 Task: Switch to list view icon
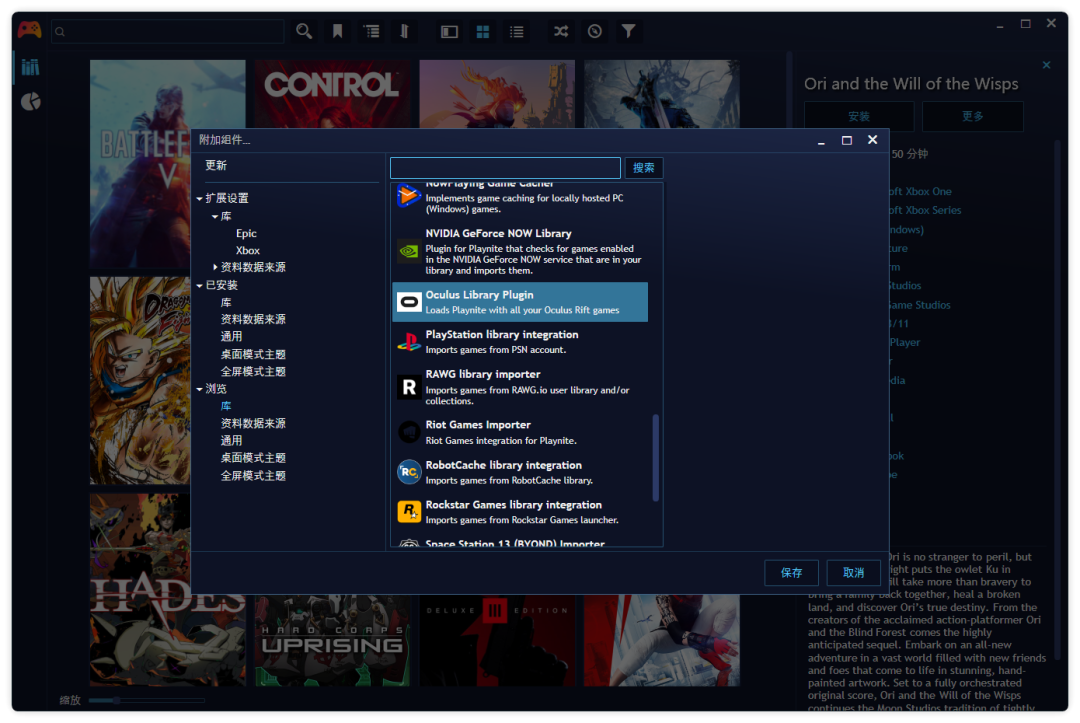517,32
